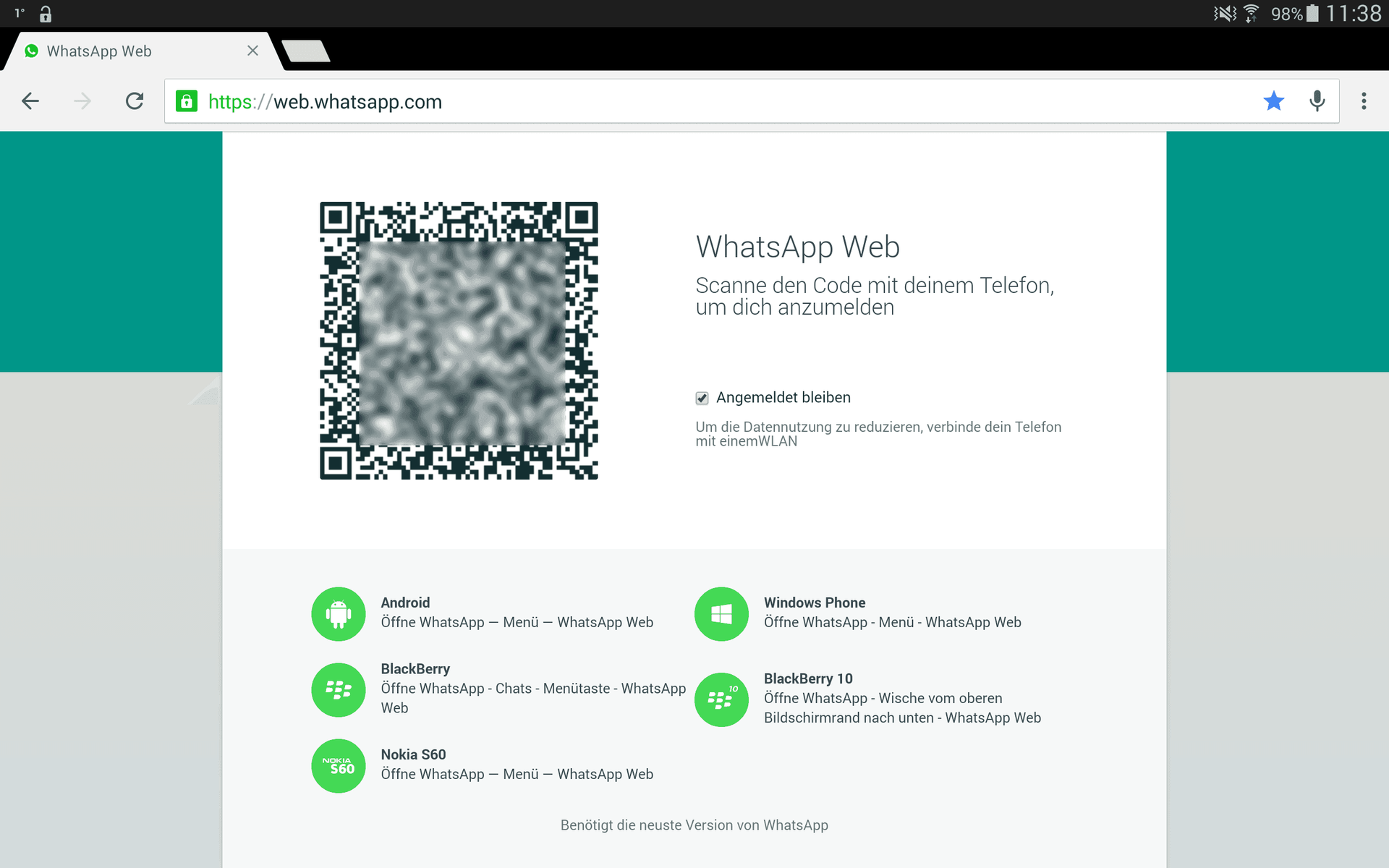Reload the WhatsApp Web page
1389x868 pixels.
[135, 101]
